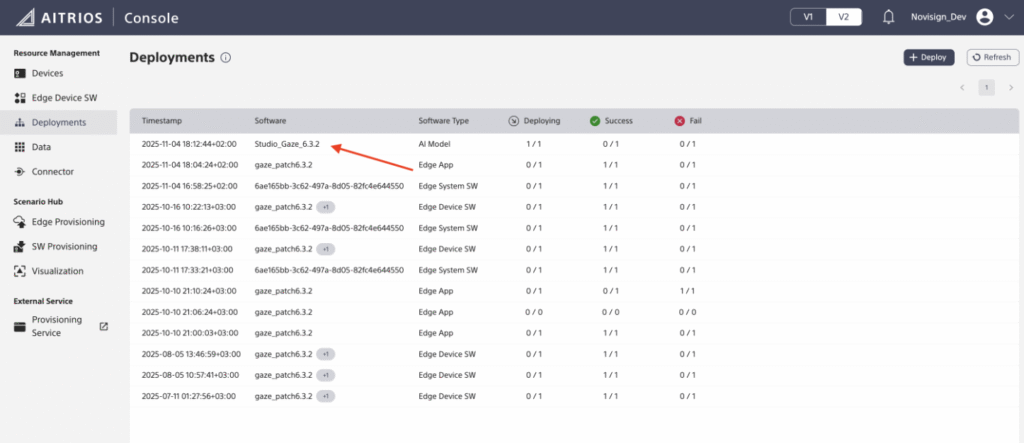Click the Connector icon in sidebar
Screen dimensions: 1024x443
pos(21,172)
